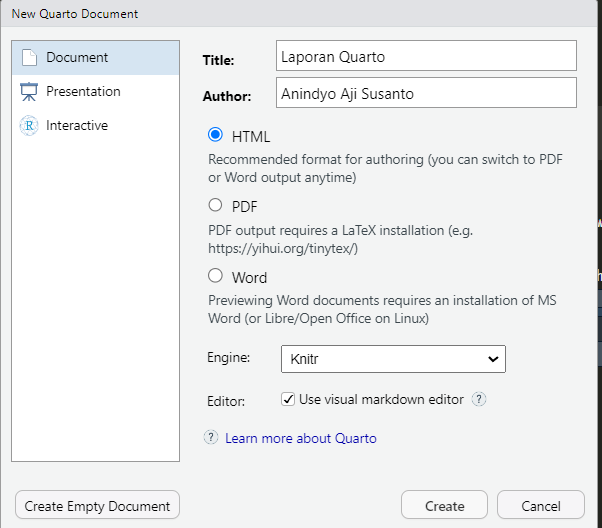Click the Engine dropdown chevron arrow
This screenshot has height=528, width=602.
493,359
